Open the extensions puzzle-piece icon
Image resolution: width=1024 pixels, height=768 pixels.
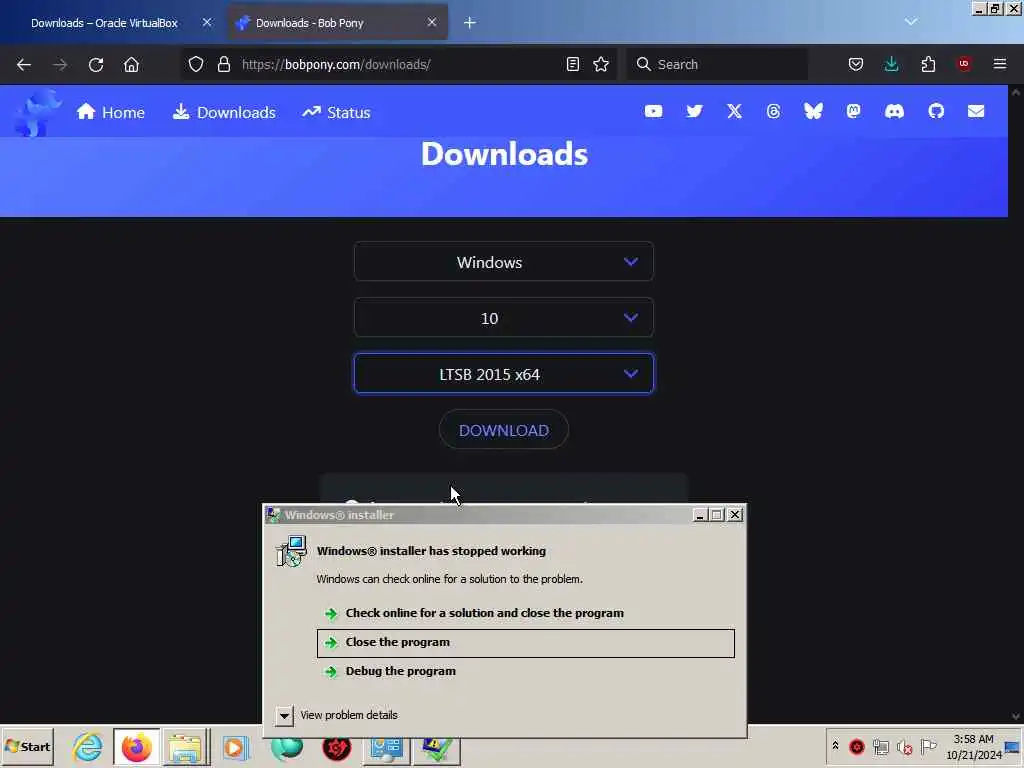pos(928,64)
